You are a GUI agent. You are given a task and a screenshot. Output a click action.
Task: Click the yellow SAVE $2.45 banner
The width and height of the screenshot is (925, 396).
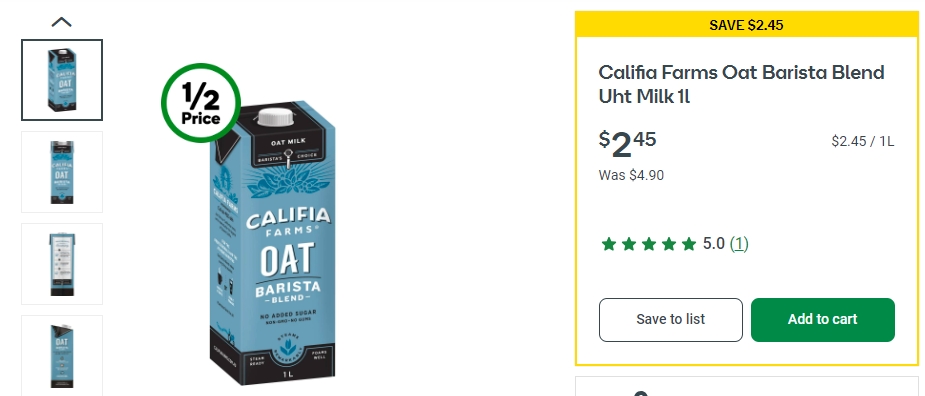[746, 25]
